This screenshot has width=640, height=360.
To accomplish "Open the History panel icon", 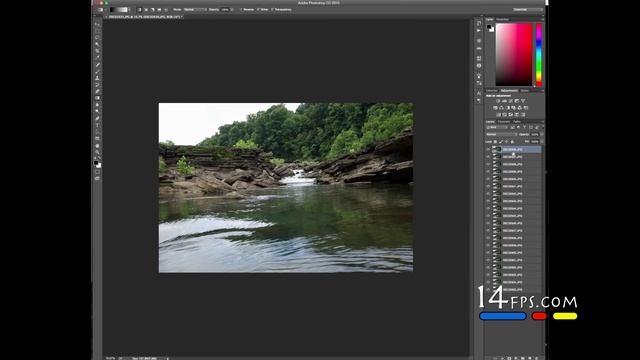I will (479, 24).
